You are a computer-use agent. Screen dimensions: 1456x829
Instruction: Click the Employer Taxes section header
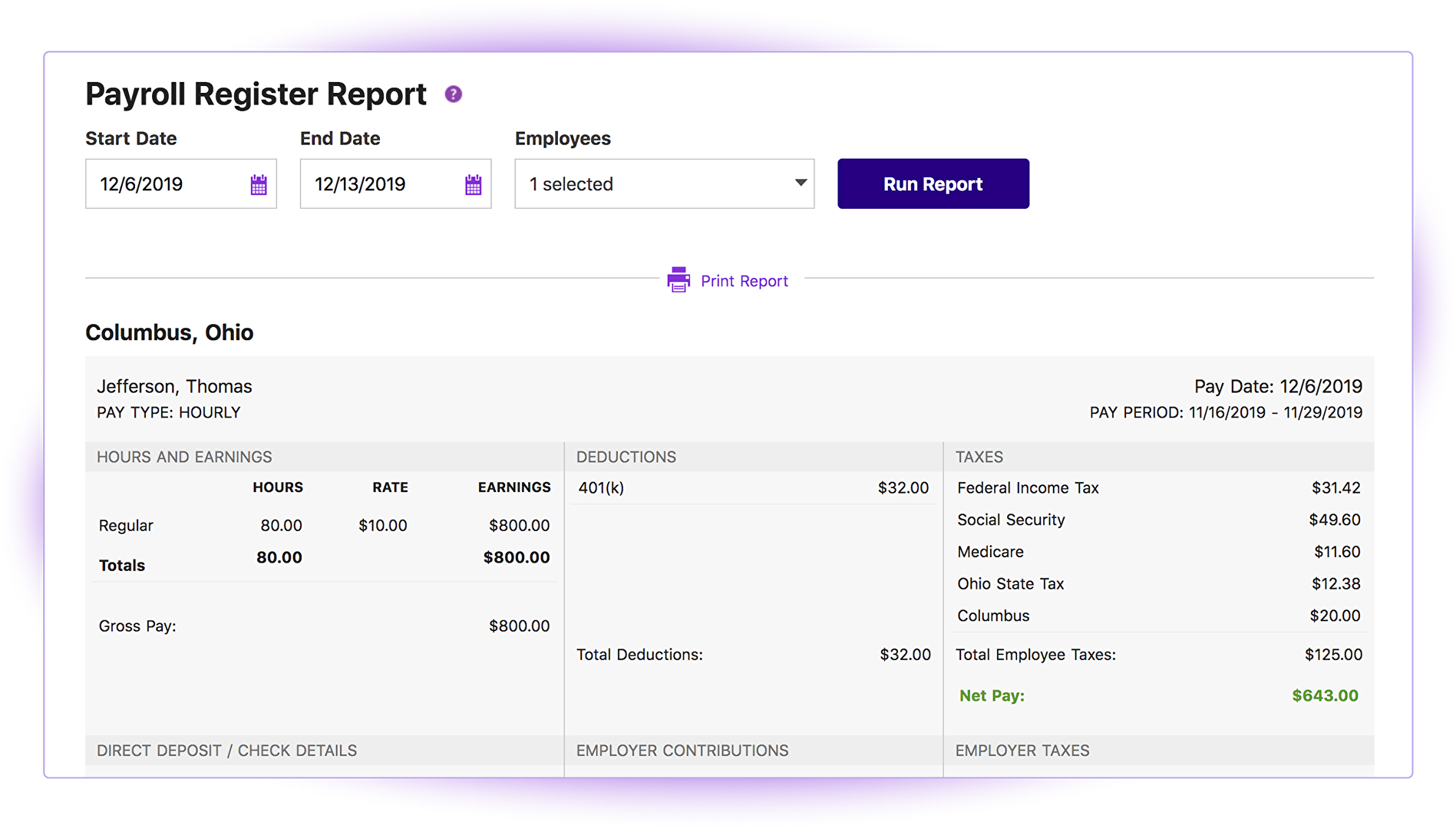1022,751
